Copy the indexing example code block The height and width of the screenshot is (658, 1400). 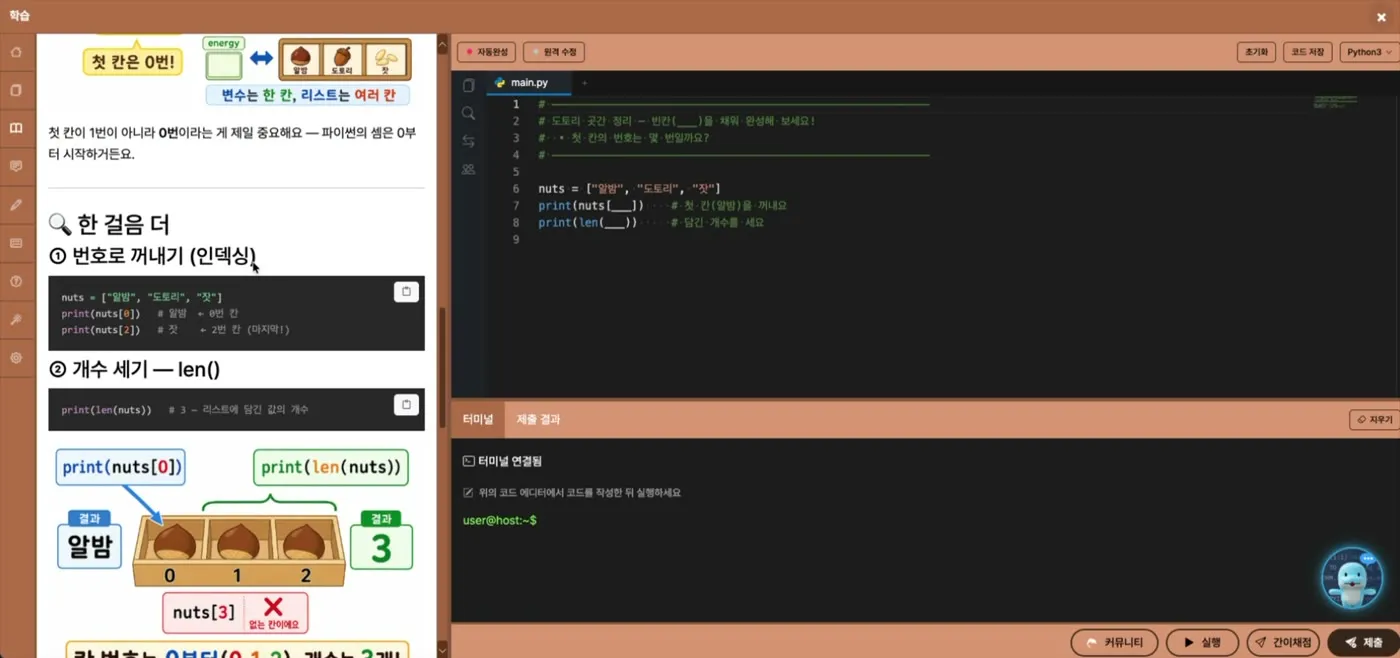click(x=405, y=292)
